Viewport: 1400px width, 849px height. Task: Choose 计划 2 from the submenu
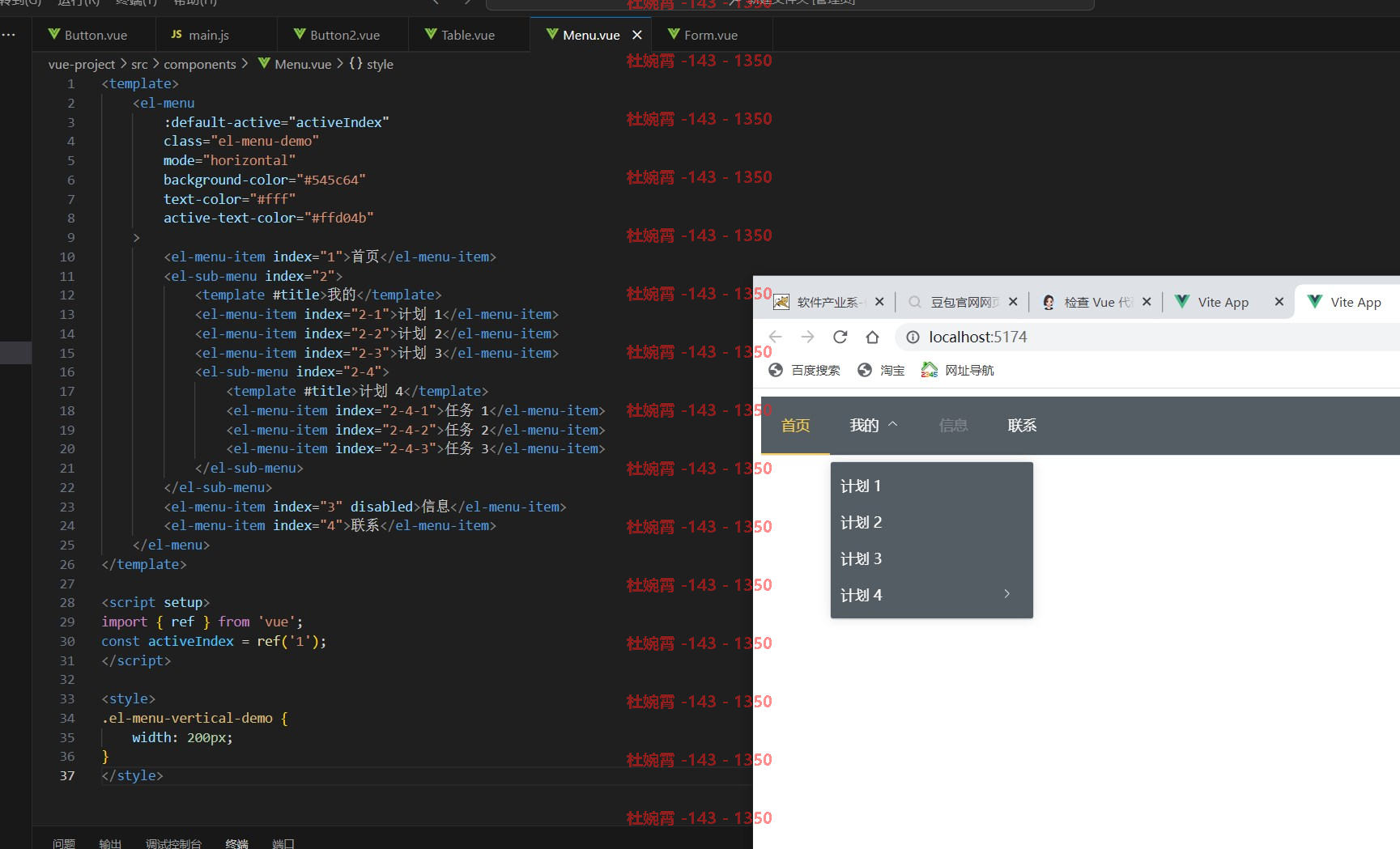[x=932, y=522]
